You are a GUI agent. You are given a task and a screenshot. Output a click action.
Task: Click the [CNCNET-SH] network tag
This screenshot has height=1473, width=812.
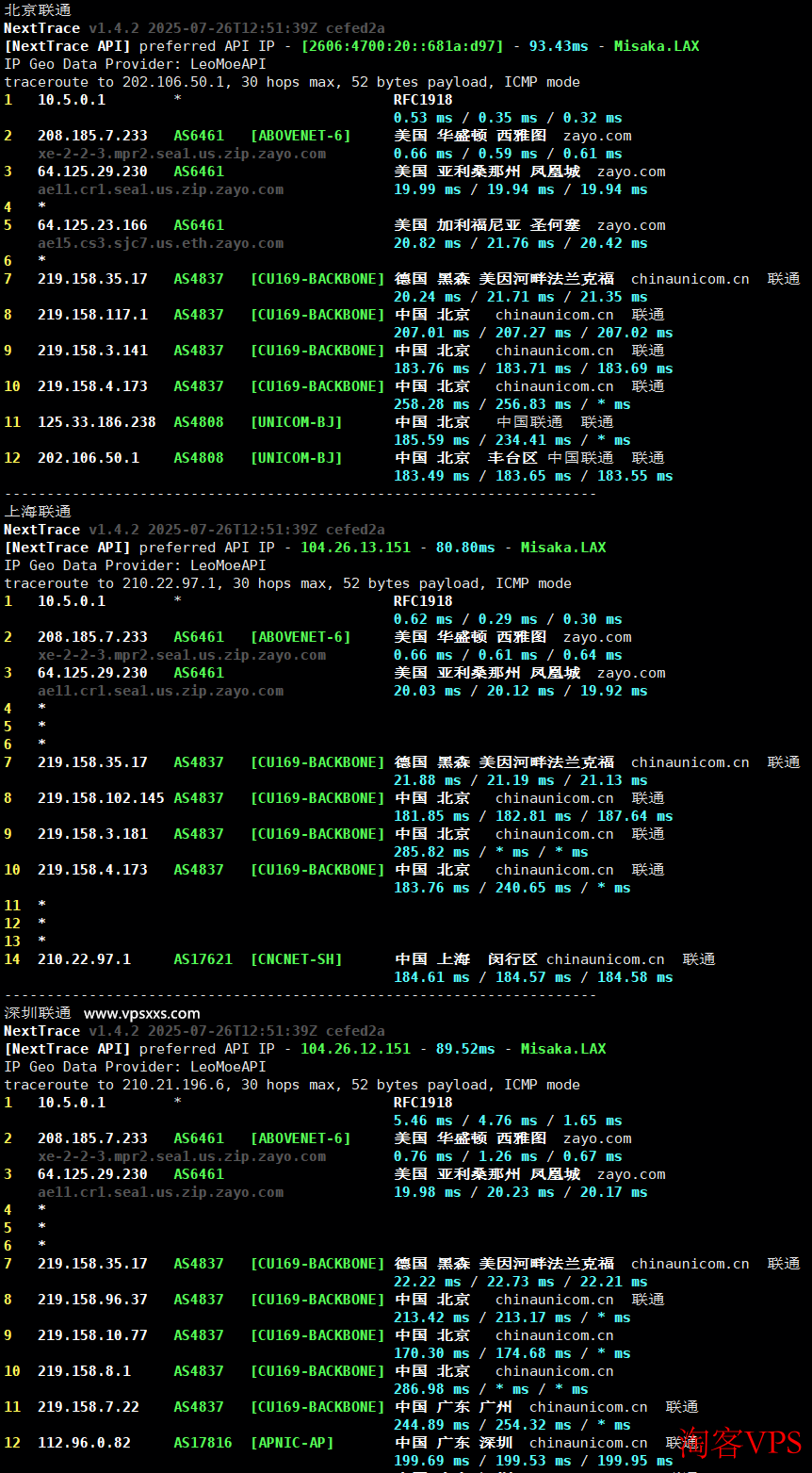click(x=296, y=959)
